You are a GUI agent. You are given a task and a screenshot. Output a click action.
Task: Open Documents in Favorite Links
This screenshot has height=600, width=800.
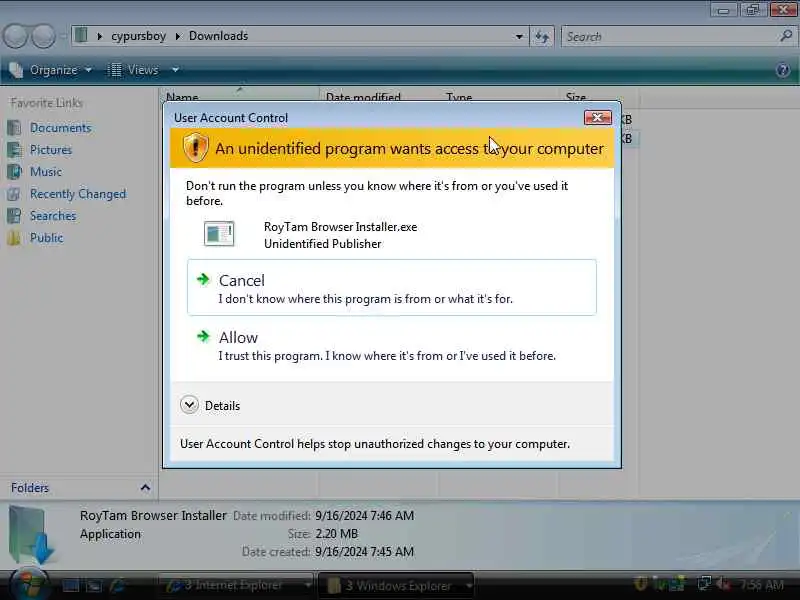(61, 128)
